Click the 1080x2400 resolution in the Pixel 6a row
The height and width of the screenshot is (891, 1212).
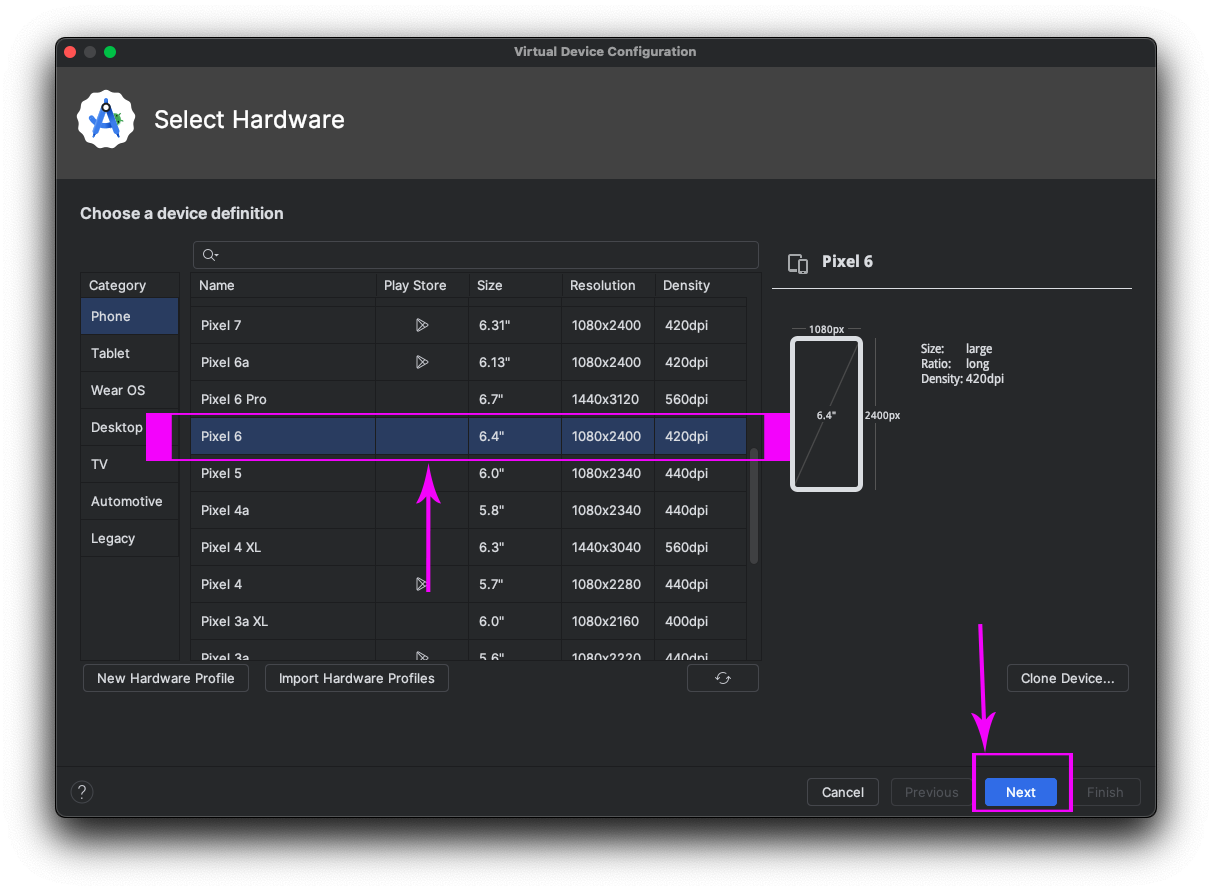click(606, 362)
